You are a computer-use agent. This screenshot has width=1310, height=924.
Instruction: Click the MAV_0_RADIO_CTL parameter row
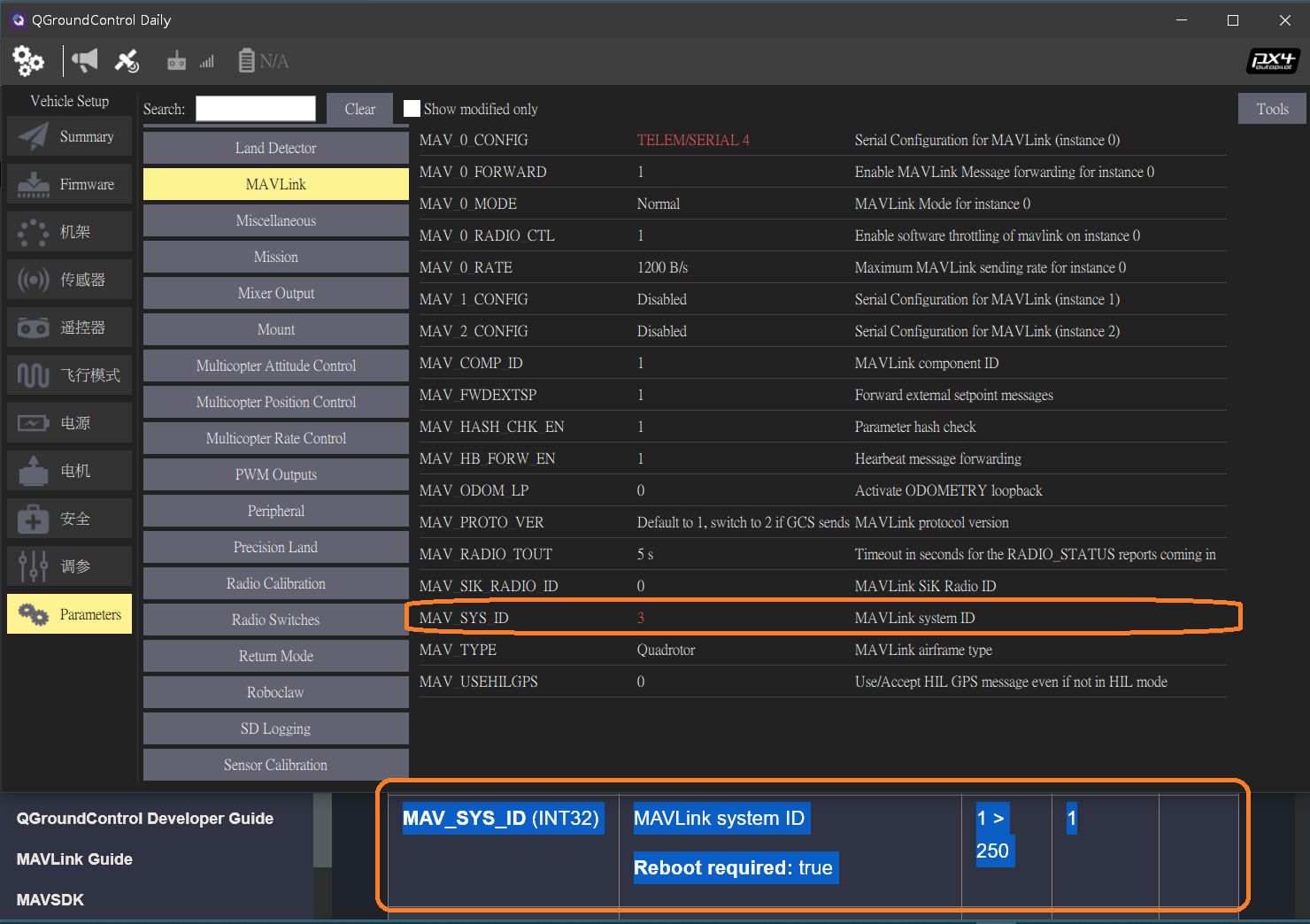click(x=823, y=235)
